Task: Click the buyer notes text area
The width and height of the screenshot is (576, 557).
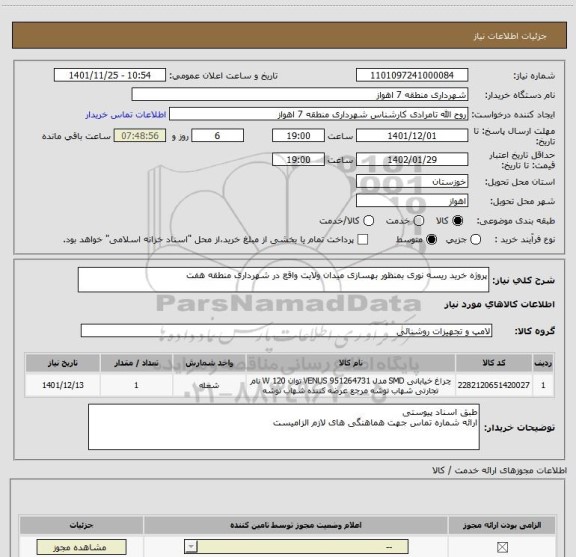Action: click(284, 427)
